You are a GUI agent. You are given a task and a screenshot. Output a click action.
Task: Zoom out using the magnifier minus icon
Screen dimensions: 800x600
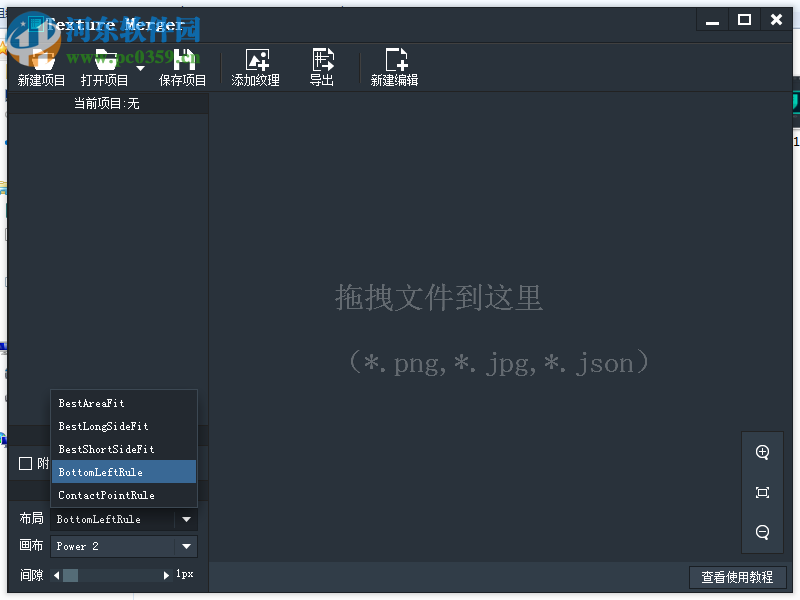762,532
